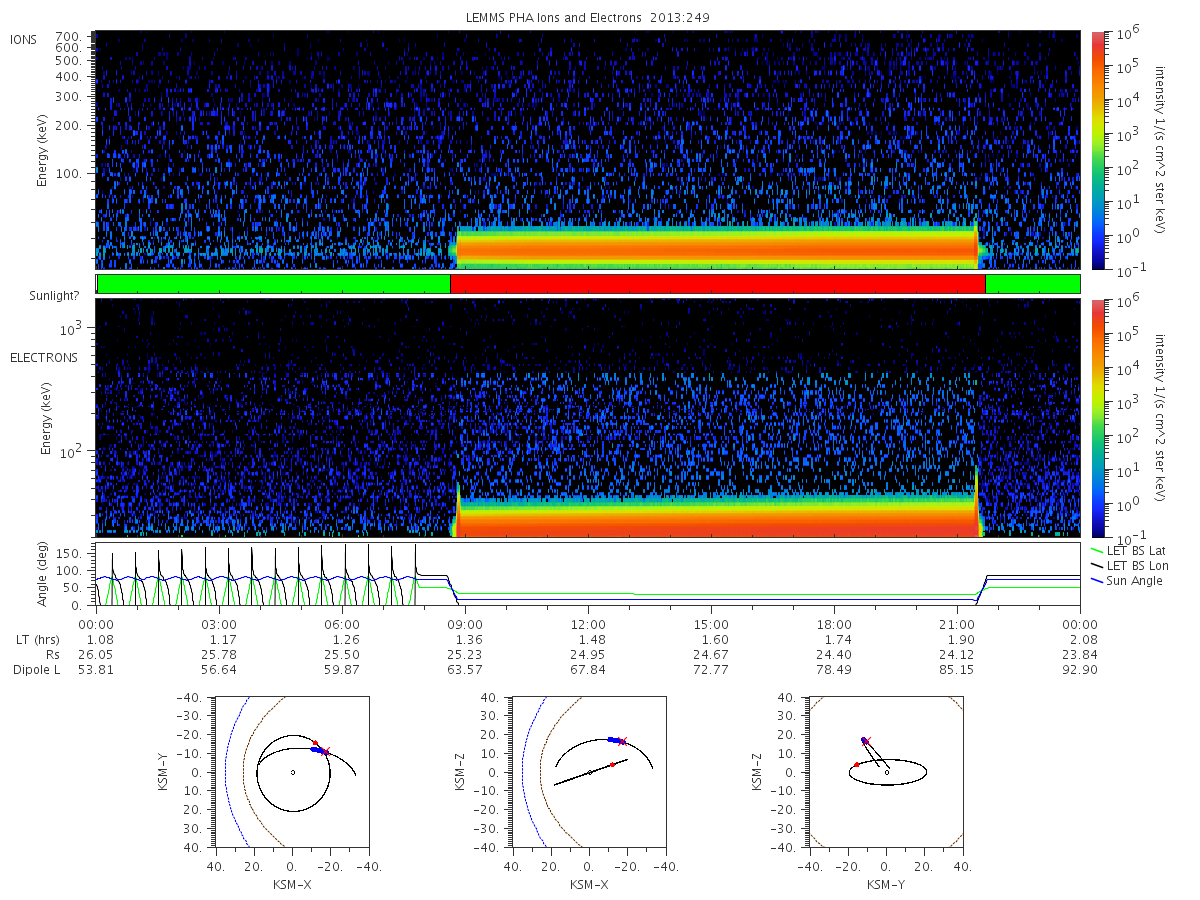Screen dimensions: 1200x900
Task: Click the orange band in ions spectrogram
Action: click(x=717, y=248)
